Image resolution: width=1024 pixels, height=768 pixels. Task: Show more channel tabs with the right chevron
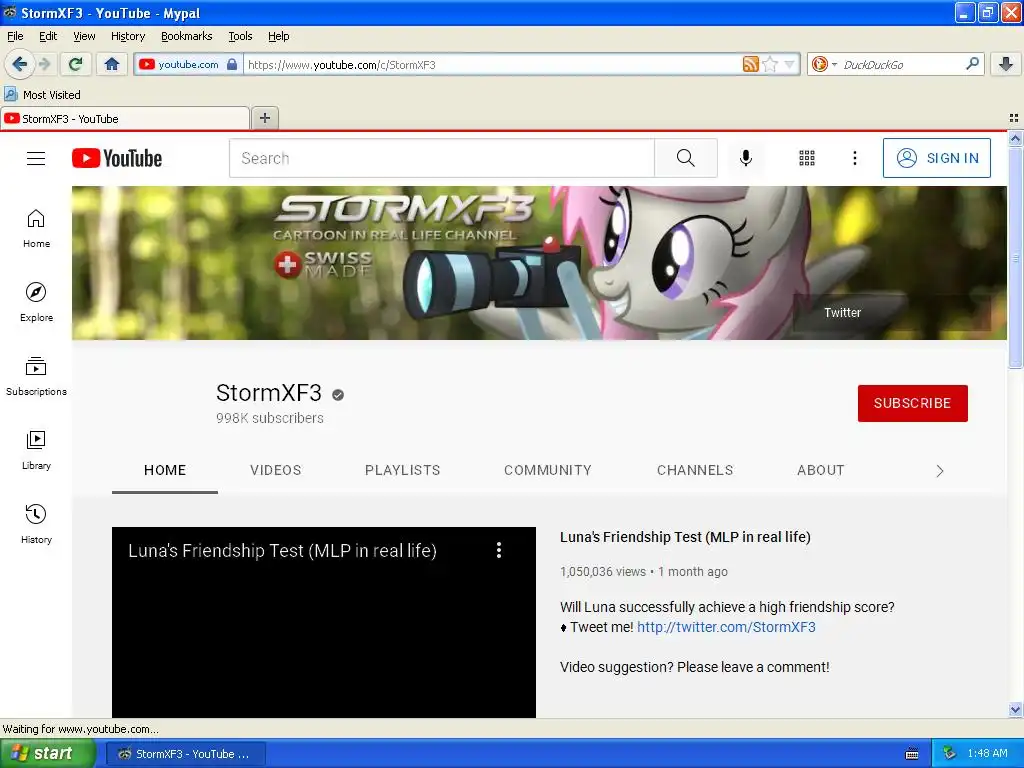939,471
